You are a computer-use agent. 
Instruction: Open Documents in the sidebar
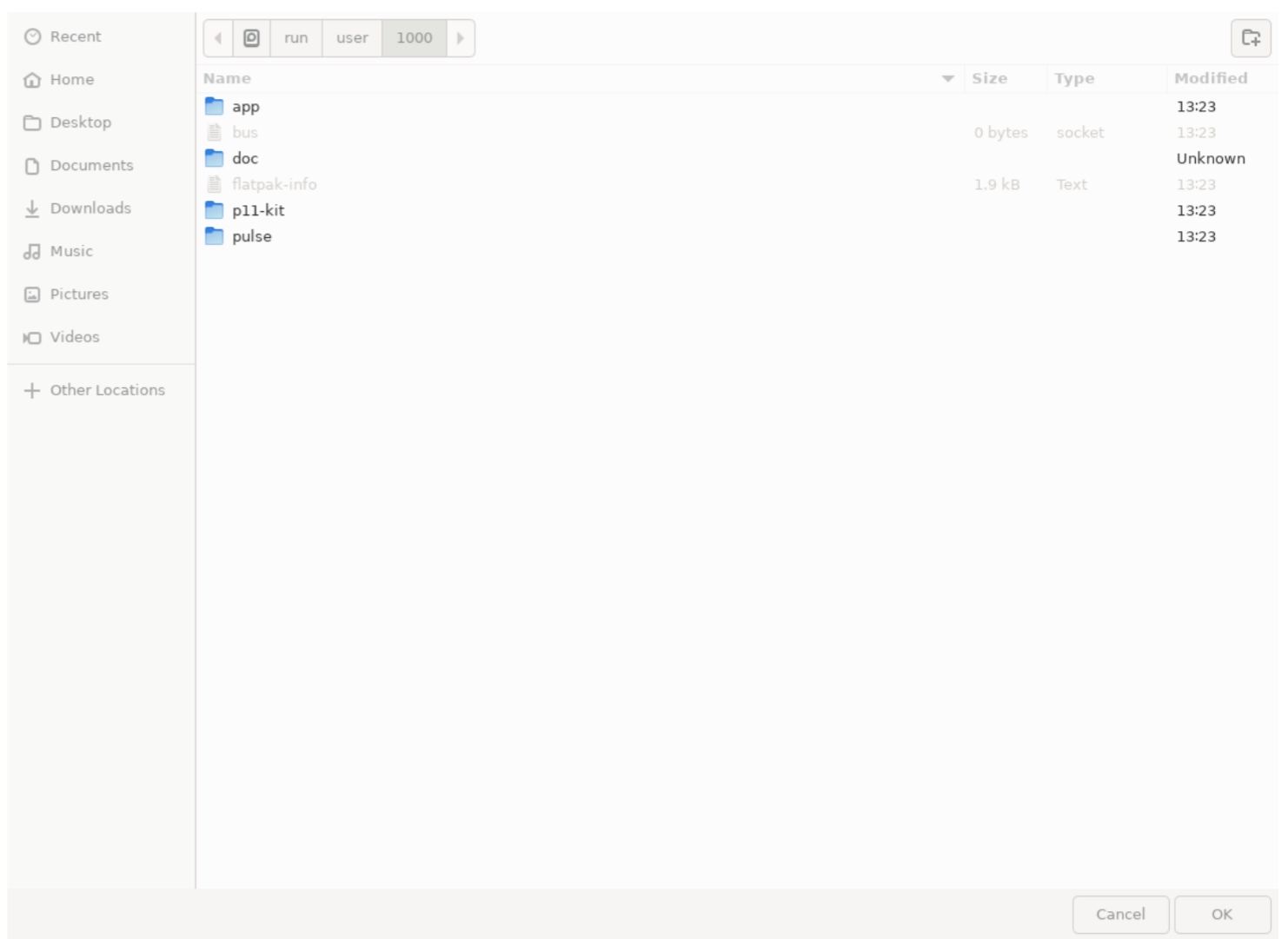click(x=93, y=165)
